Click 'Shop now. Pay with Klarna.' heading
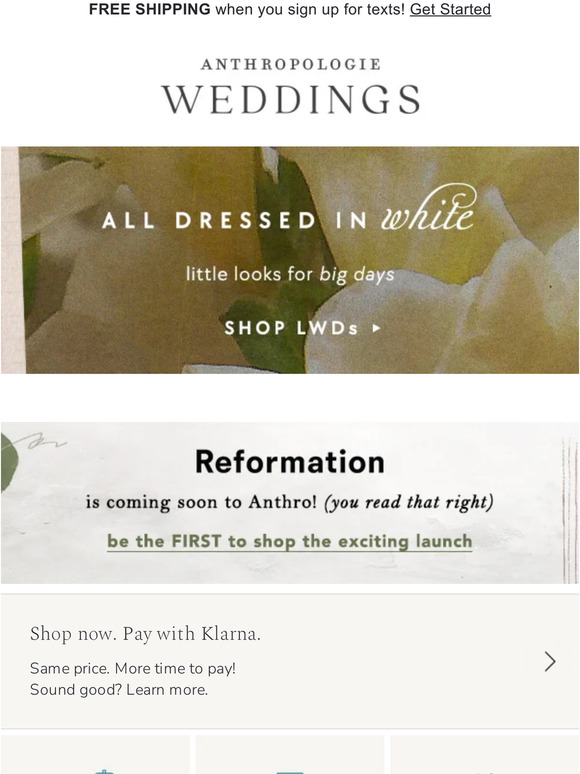The height and width of the screenshot is (774, 580). pyautogui.click(x=145, y=634)
